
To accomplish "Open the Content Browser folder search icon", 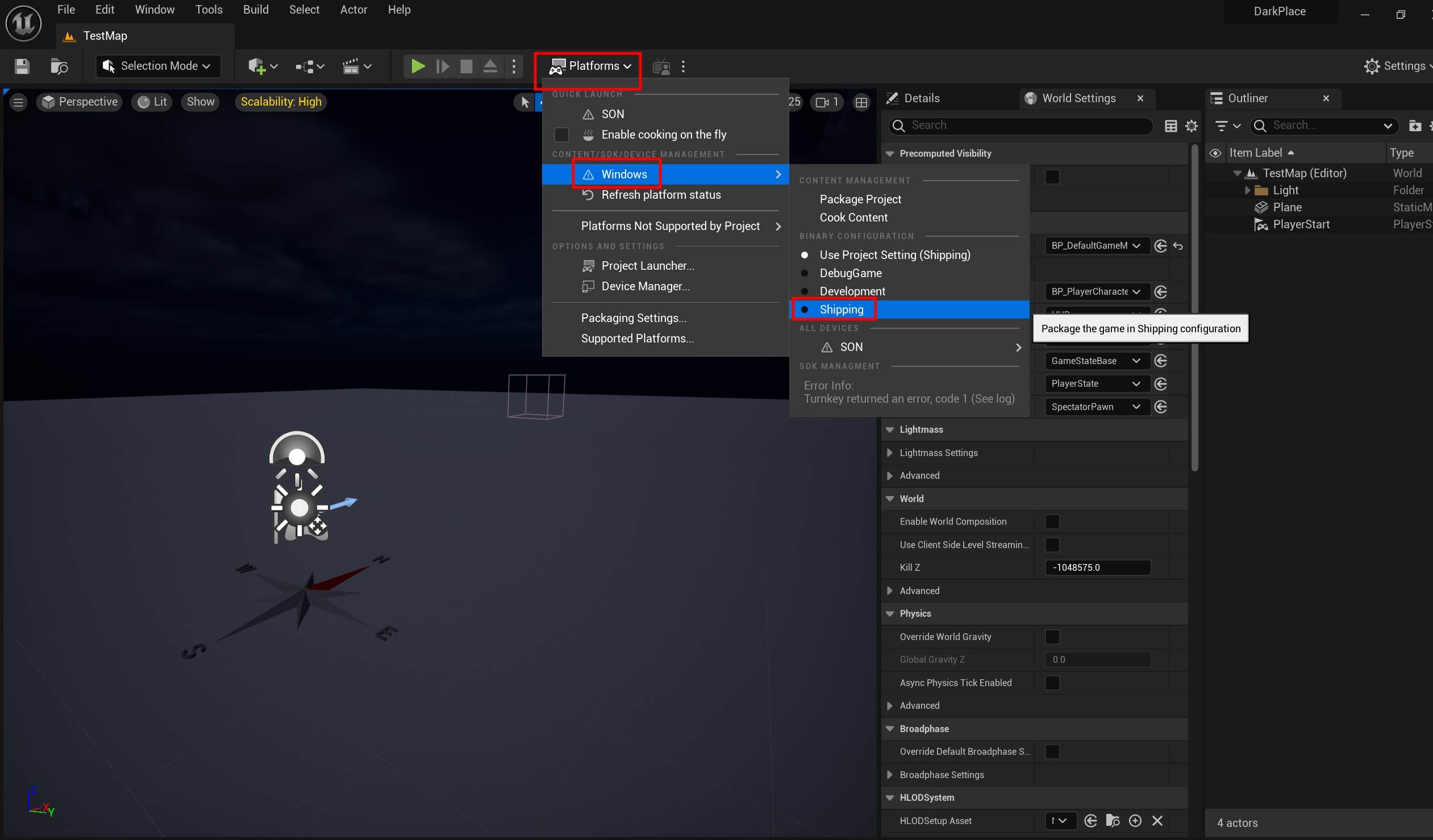I will tap(59, 66).
